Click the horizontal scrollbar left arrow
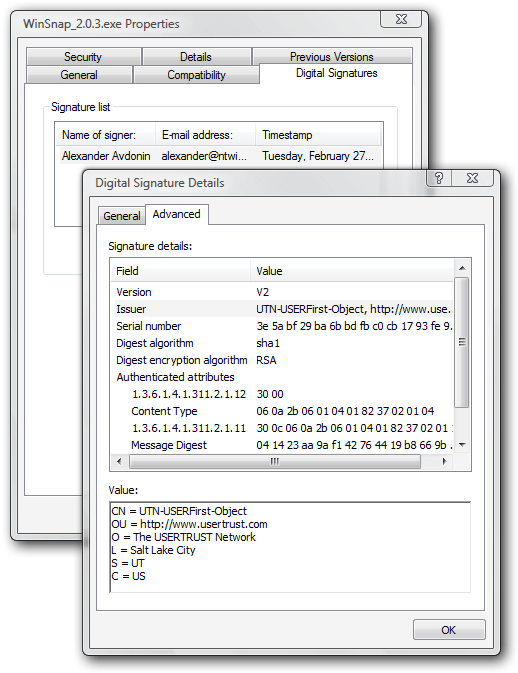Screen dimensions: 518x673 pyautogui.click(x=119, y=461)
